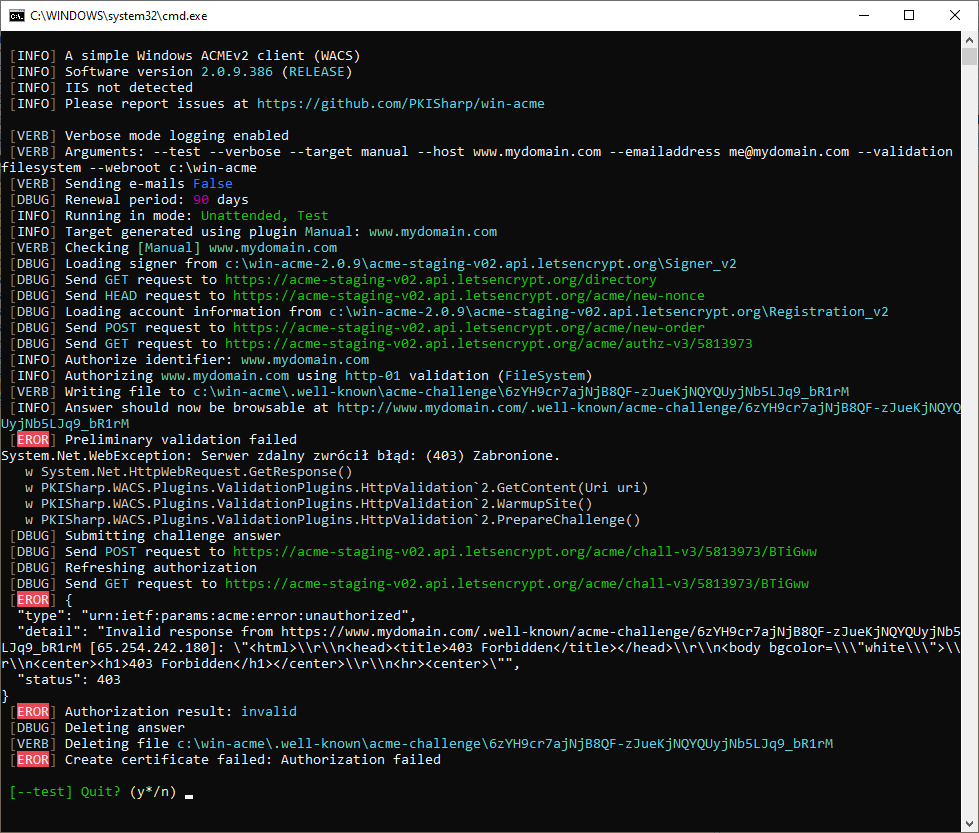This screenshot has width=979, height=833.
Task: Click the '[--test] Quit? (y*/n)' prompt
Action: point(93,792)
